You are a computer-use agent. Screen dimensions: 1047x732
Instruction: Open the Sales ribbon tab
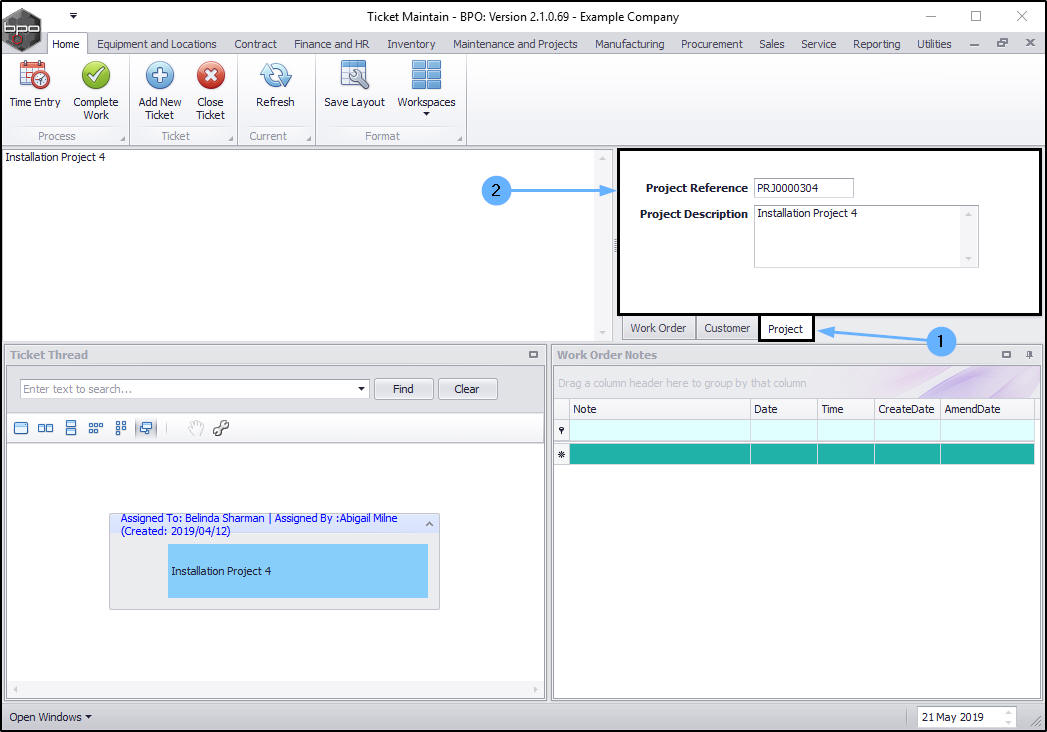[771, 44]
